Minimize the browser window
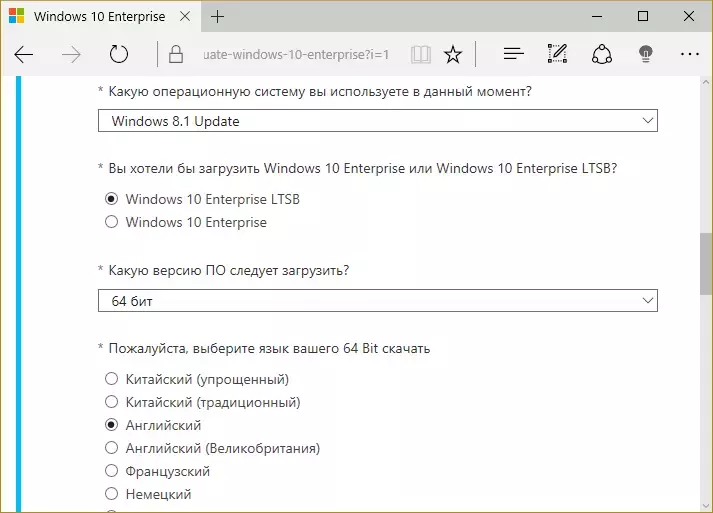Screen dimensions: 713x513 [x=597, y=16]
